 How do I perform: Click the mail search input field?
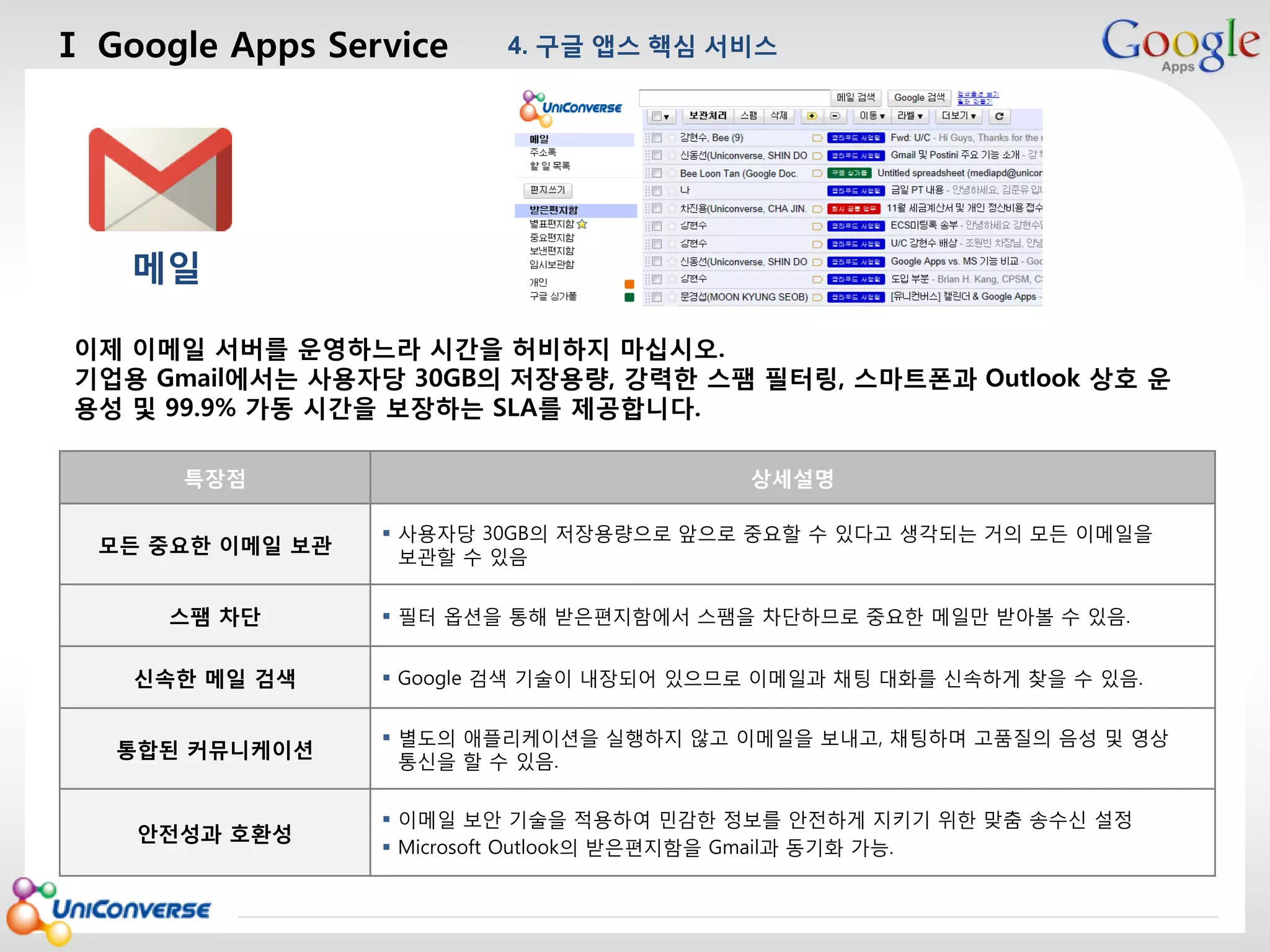(734, 98)
